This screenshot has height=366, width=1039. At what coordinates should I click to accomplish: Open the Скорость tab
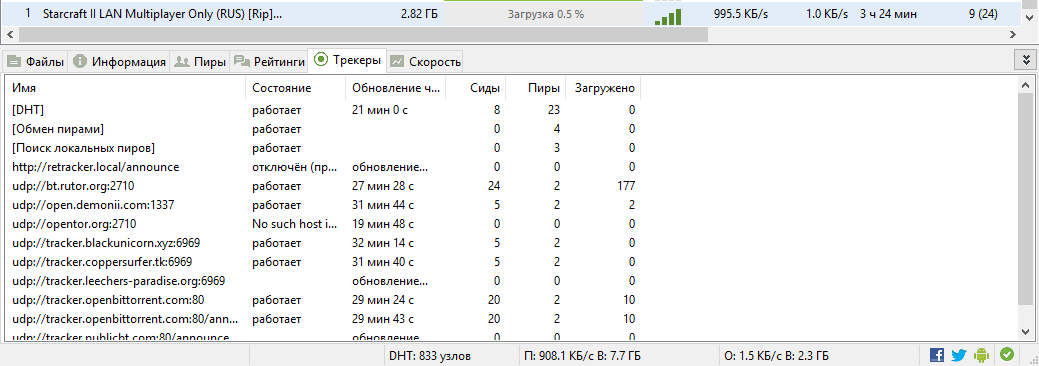(x=425, y=62)
